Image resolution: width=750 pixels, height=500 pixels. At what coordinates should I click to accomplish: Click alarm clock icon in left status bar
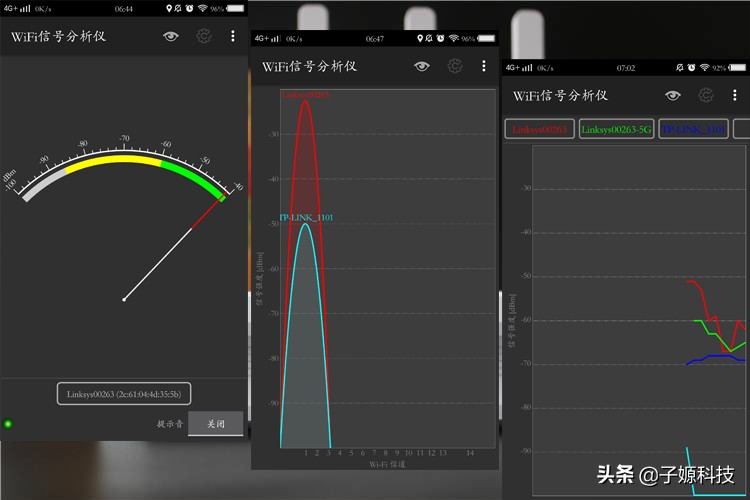coord(189,8)
